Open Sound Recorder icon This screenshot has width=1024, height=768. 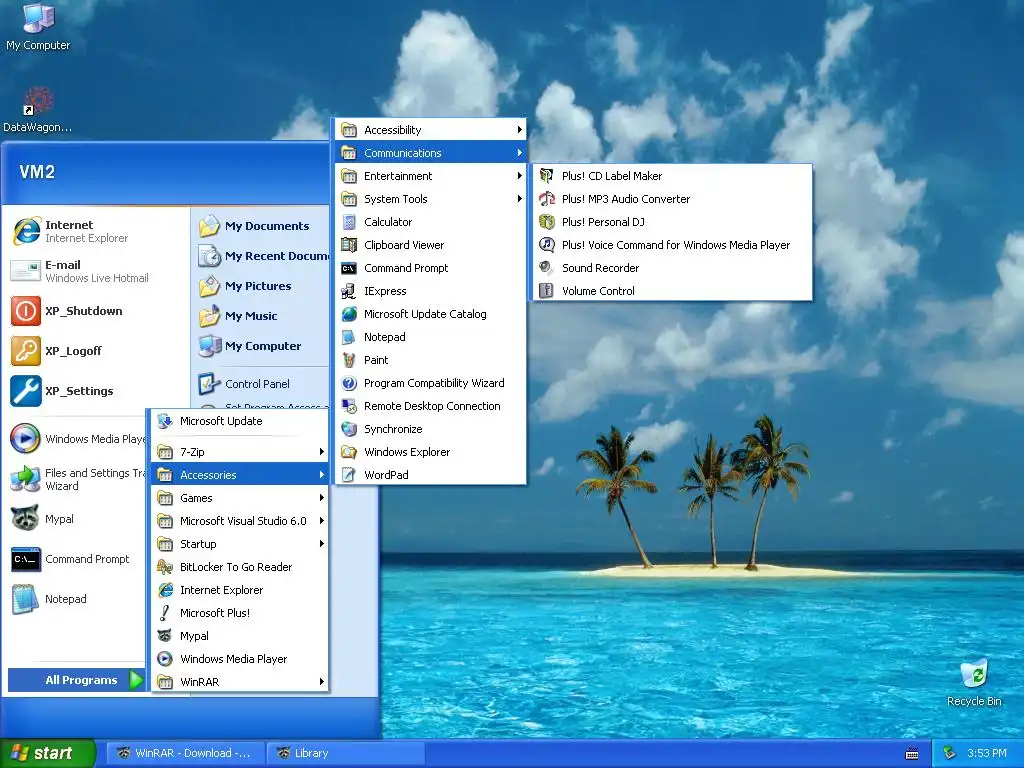(546, 267)
